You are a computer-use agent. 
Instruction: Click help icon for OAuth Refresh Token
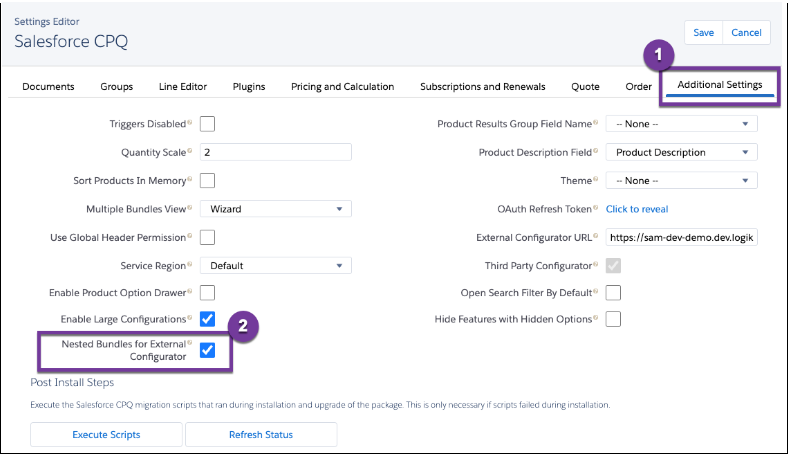coord(596,207)
